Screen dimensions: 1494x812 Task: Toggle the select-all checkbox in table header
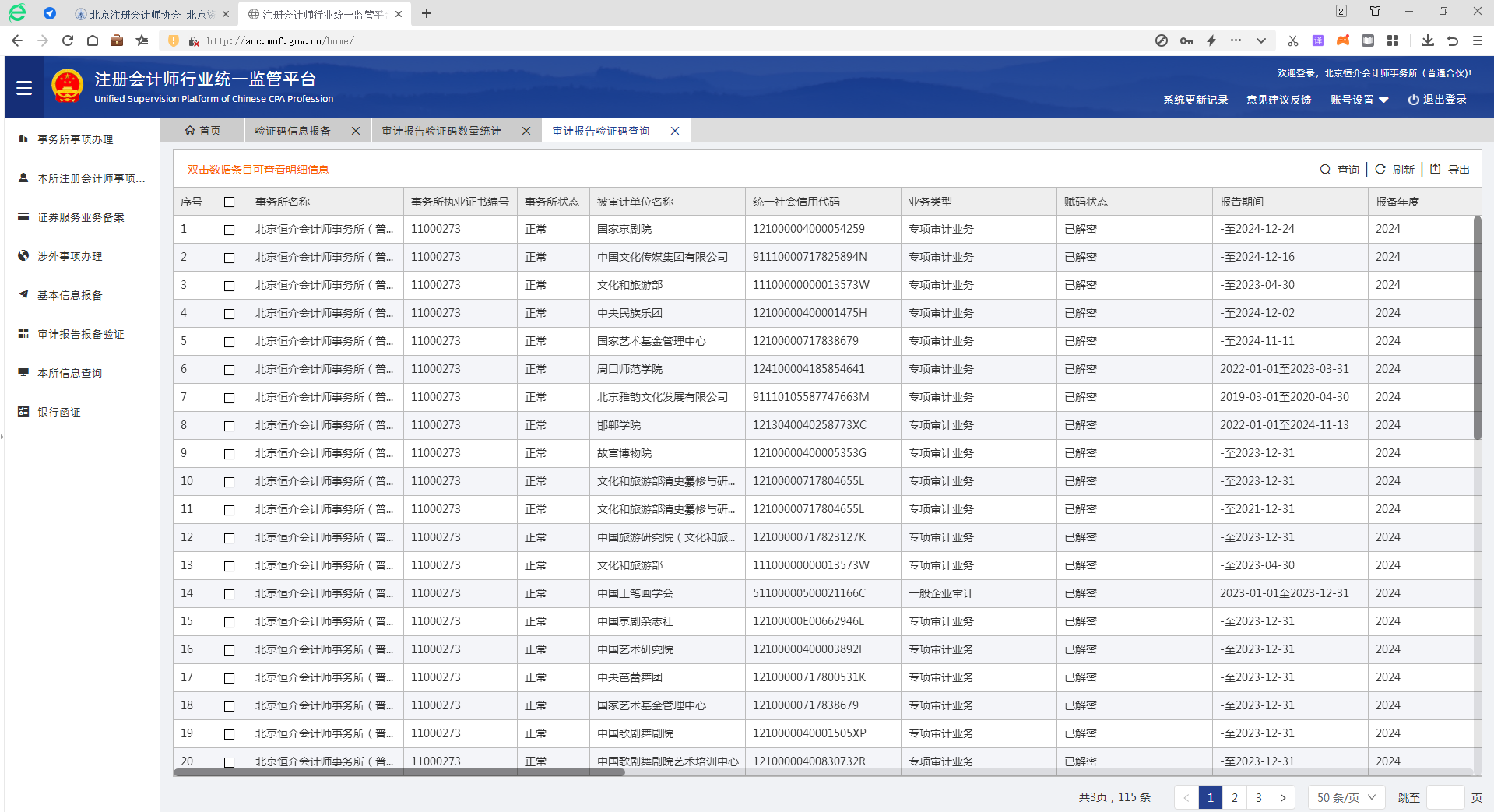[229, 202]
